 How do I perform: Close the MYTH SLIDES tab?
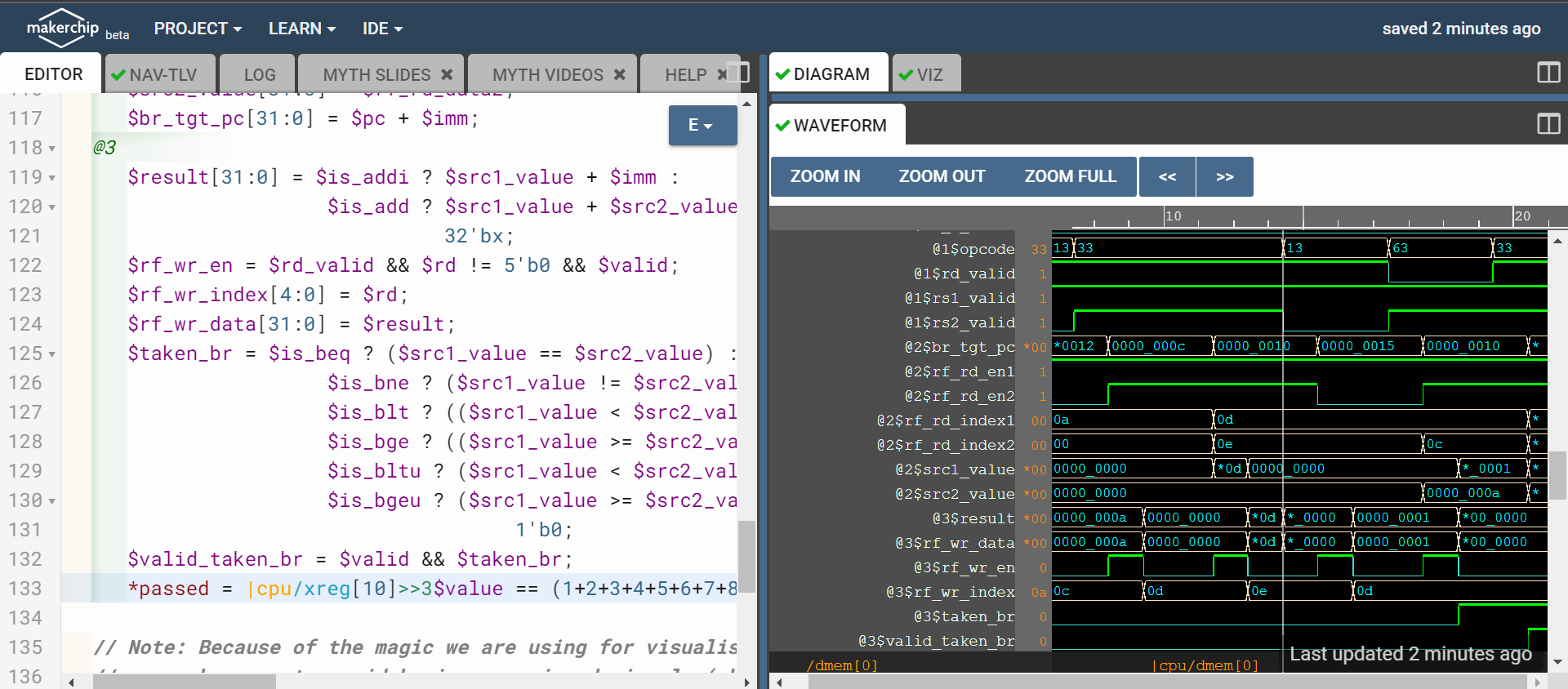pyautogui.click(x=447, y=74)
